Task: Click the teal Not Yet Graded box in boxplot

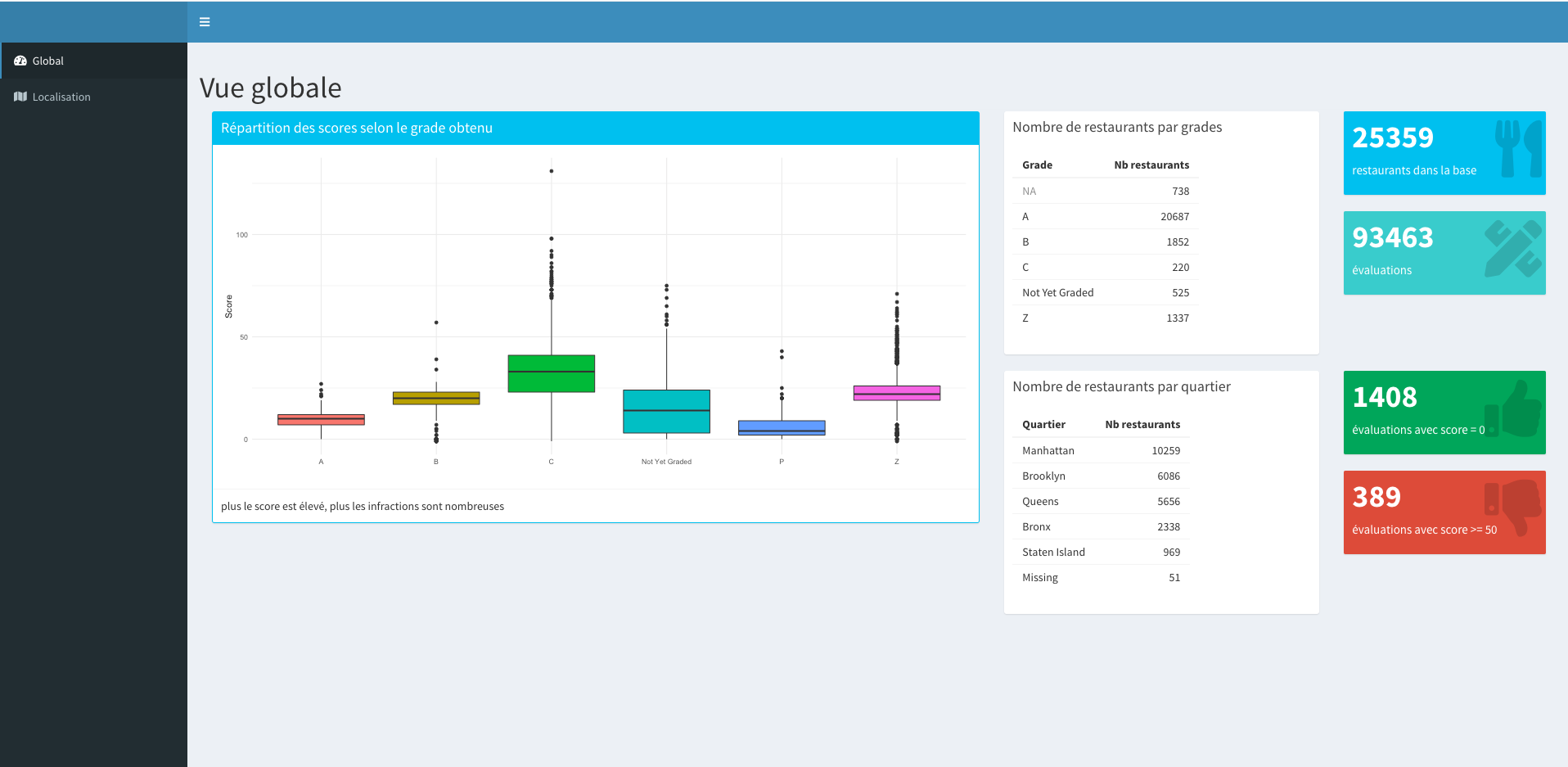Action: [666, 411]
